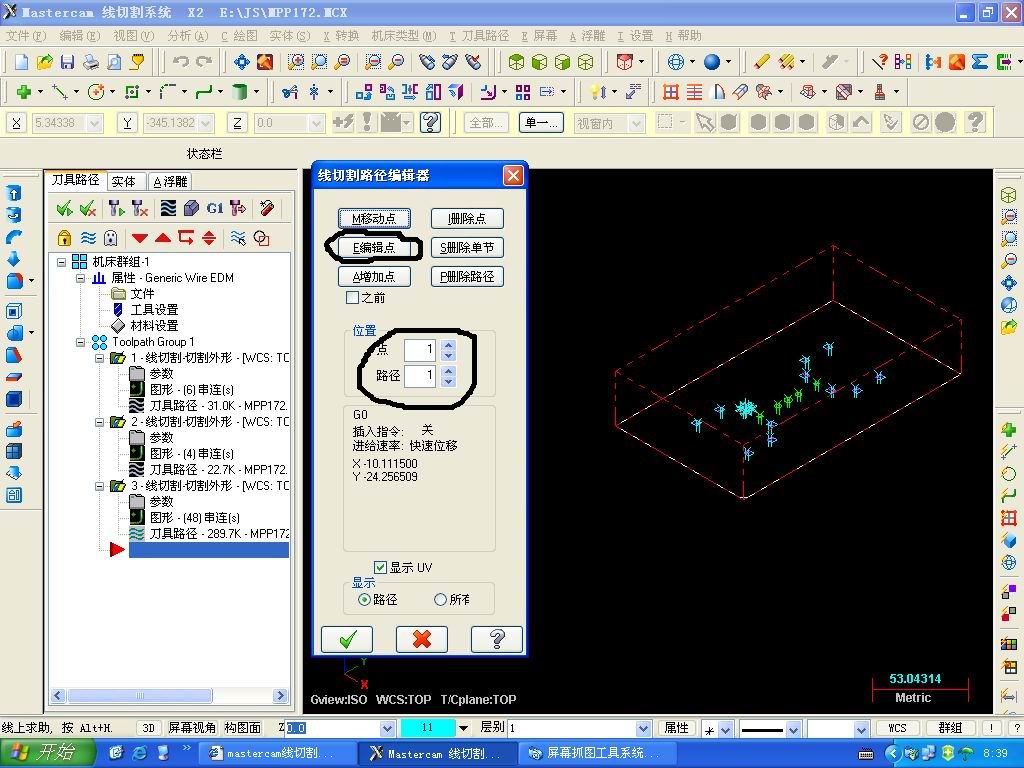This screenshot has width=1024, height=768.
Task: Click the I删除点 button
Action: point(467,219)
